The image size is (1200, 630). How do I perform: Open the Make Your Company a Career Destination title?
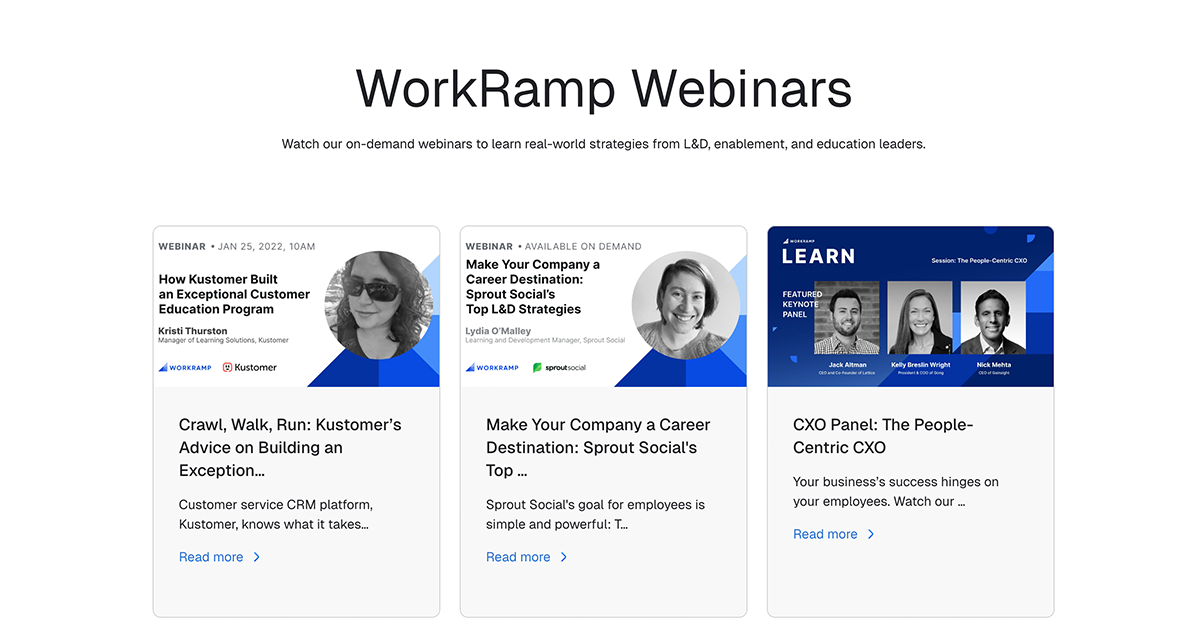pos(597,447)
